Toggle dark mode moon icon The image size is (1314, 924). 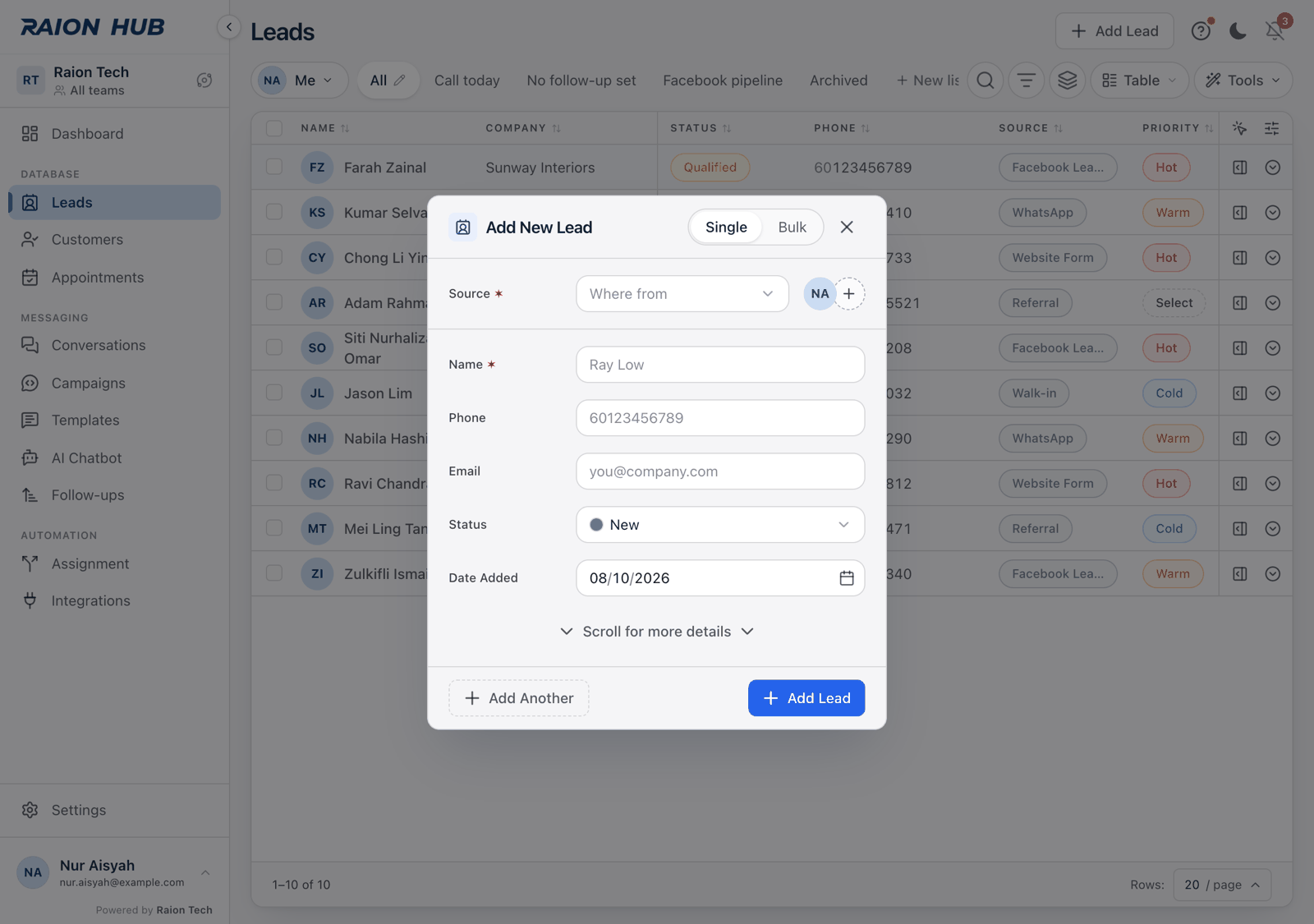(1238, 31)
